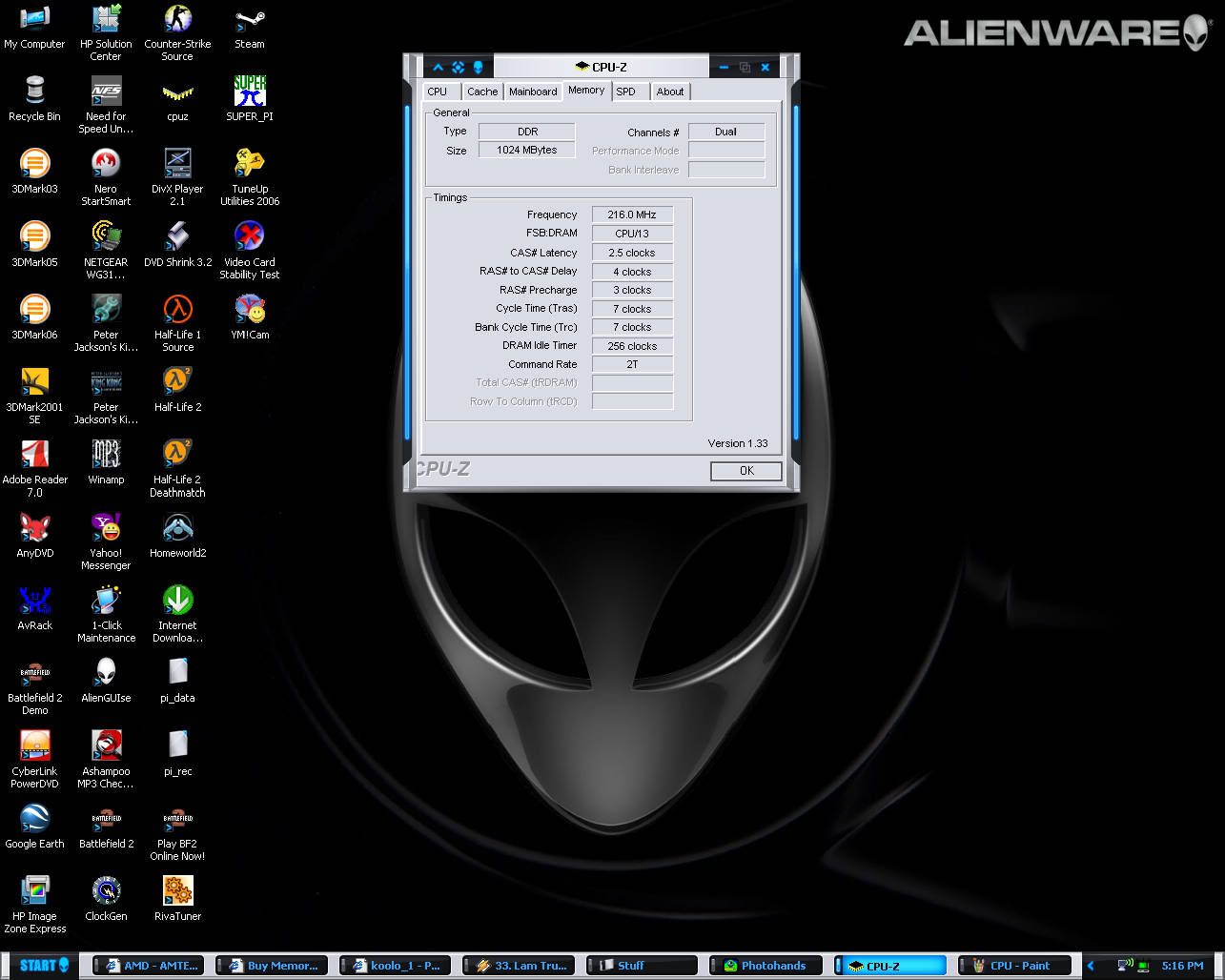Open AvRack icon
The width and height of the screenshot is (1225, 980).
point(34,609)
